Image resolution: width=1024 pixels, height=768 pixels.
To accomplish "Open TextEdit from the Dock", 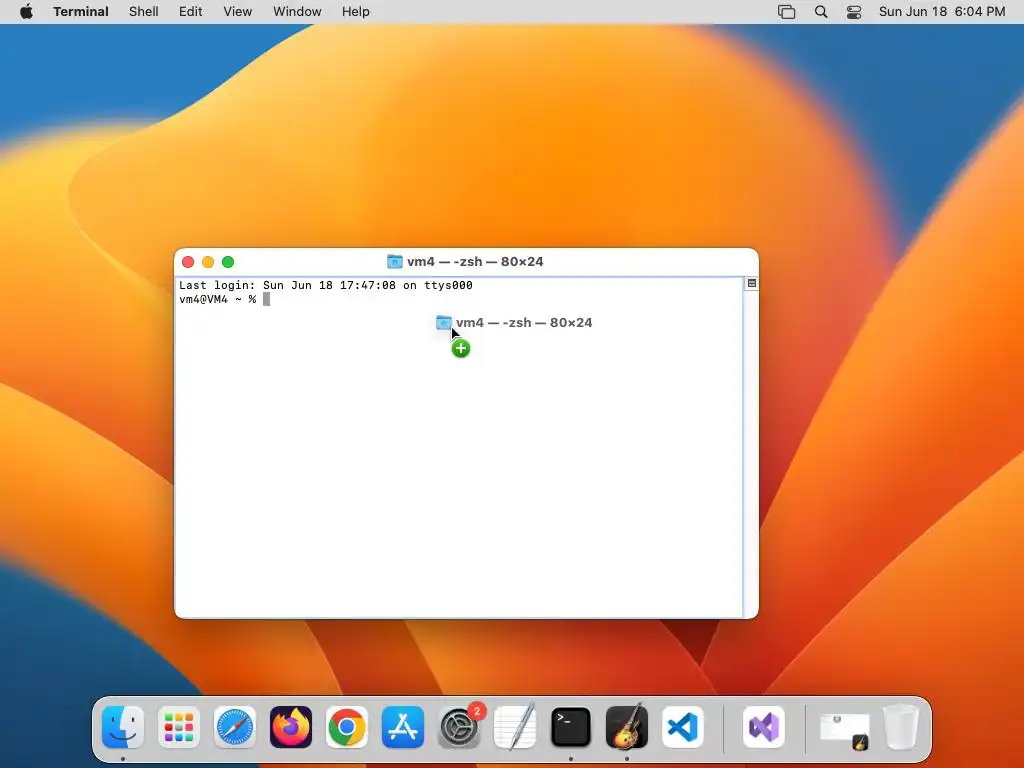I will pos(515,727).
